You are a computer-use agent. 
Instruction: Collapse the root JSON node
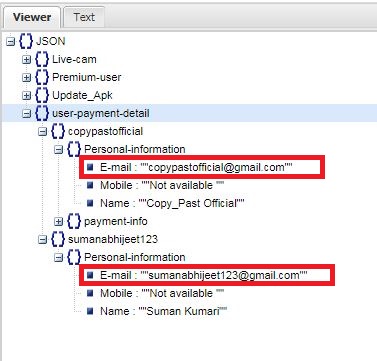click(x=11, y=42)
